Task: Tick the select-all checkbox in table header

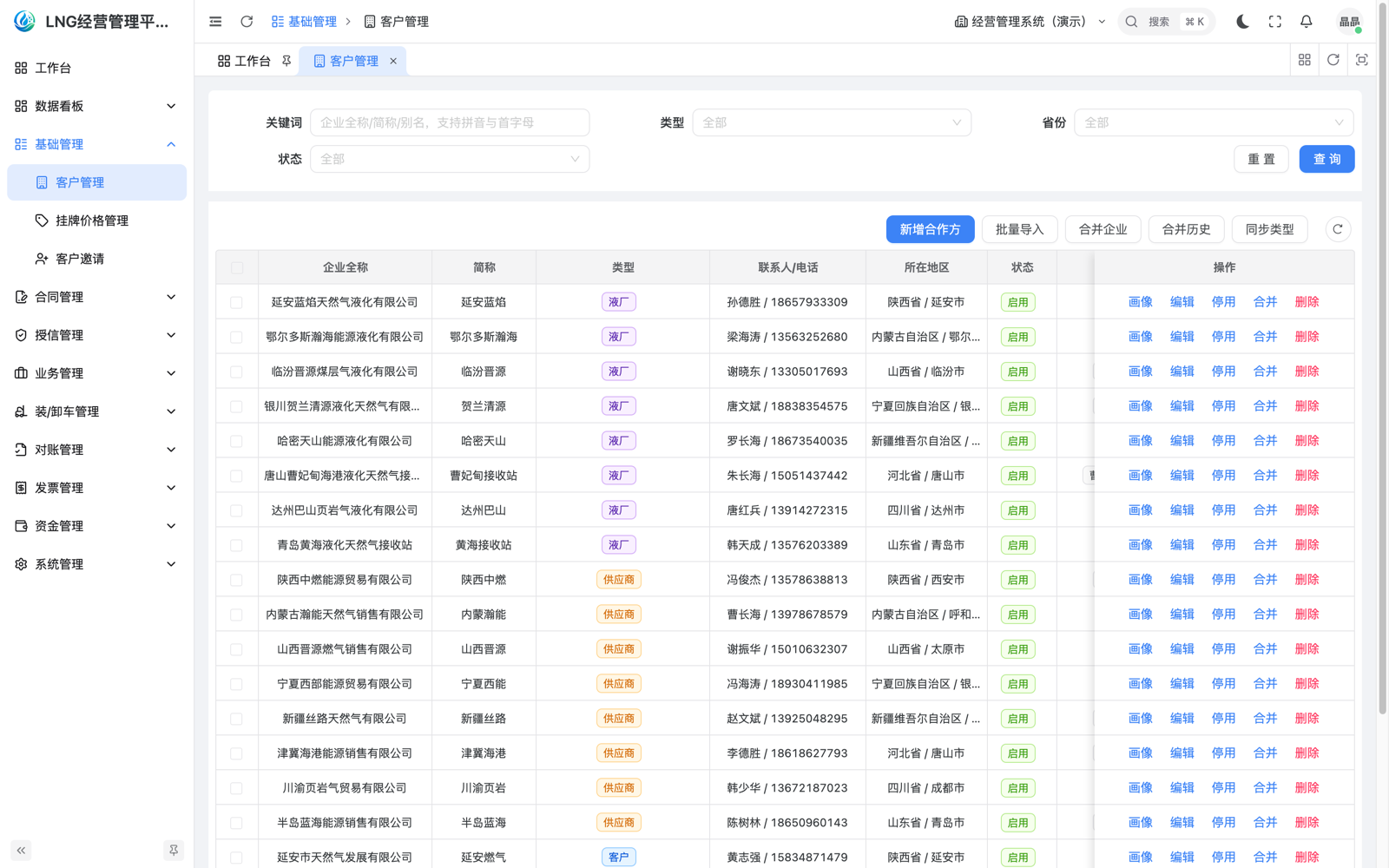Action: pos(237,268)
